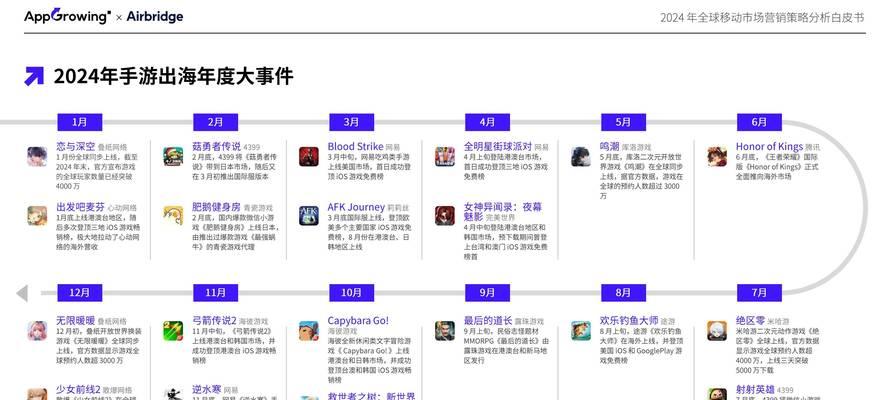Screen dimensions: 890x400
Task: Click the 米哈游 label next to 绝区零
Action: pos(779,322)
